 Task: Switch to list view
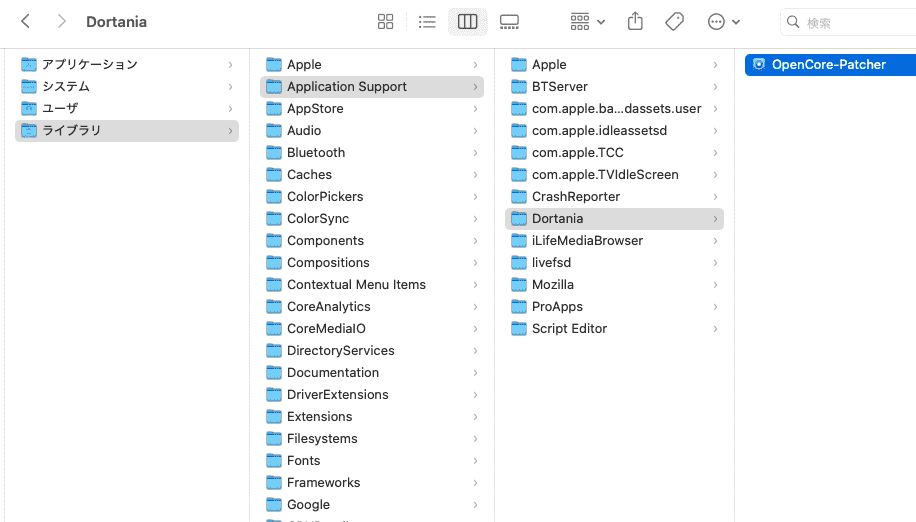coord(427,22)
